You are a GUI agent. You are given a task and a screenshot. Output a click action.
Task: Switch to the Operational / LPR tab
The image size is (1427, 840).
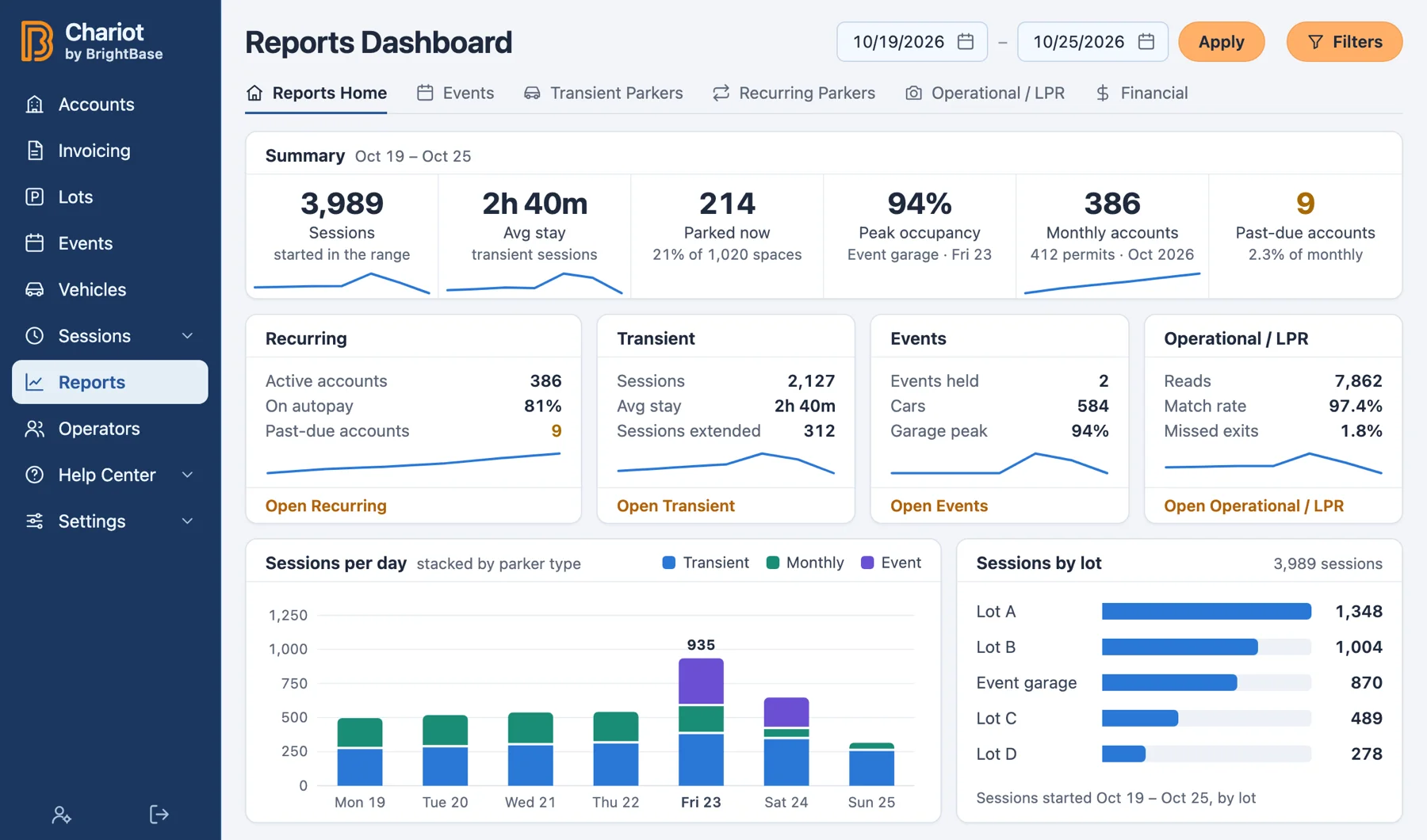985,94
